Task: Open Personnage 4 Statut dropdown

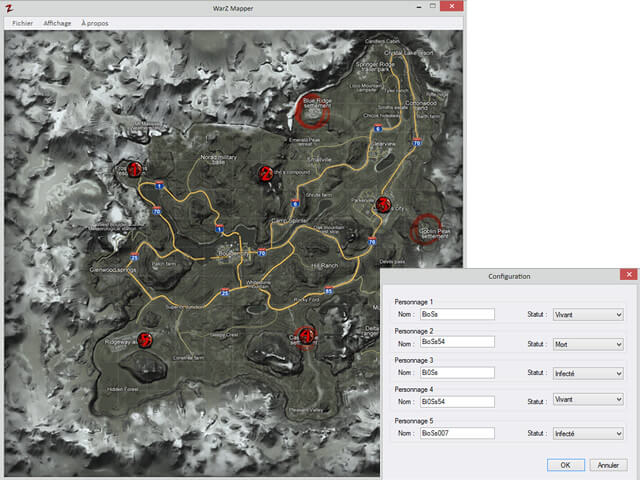Action: (588, 400)
